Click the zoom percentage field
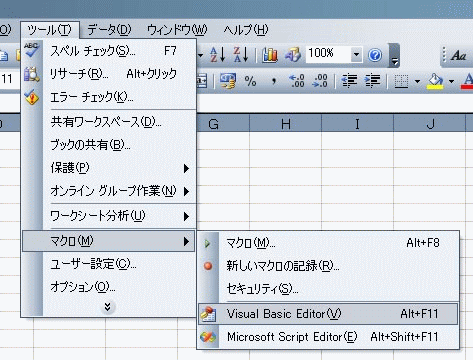Image resolution: width=473 pixels, height=360 pixels. click(328, 54)
